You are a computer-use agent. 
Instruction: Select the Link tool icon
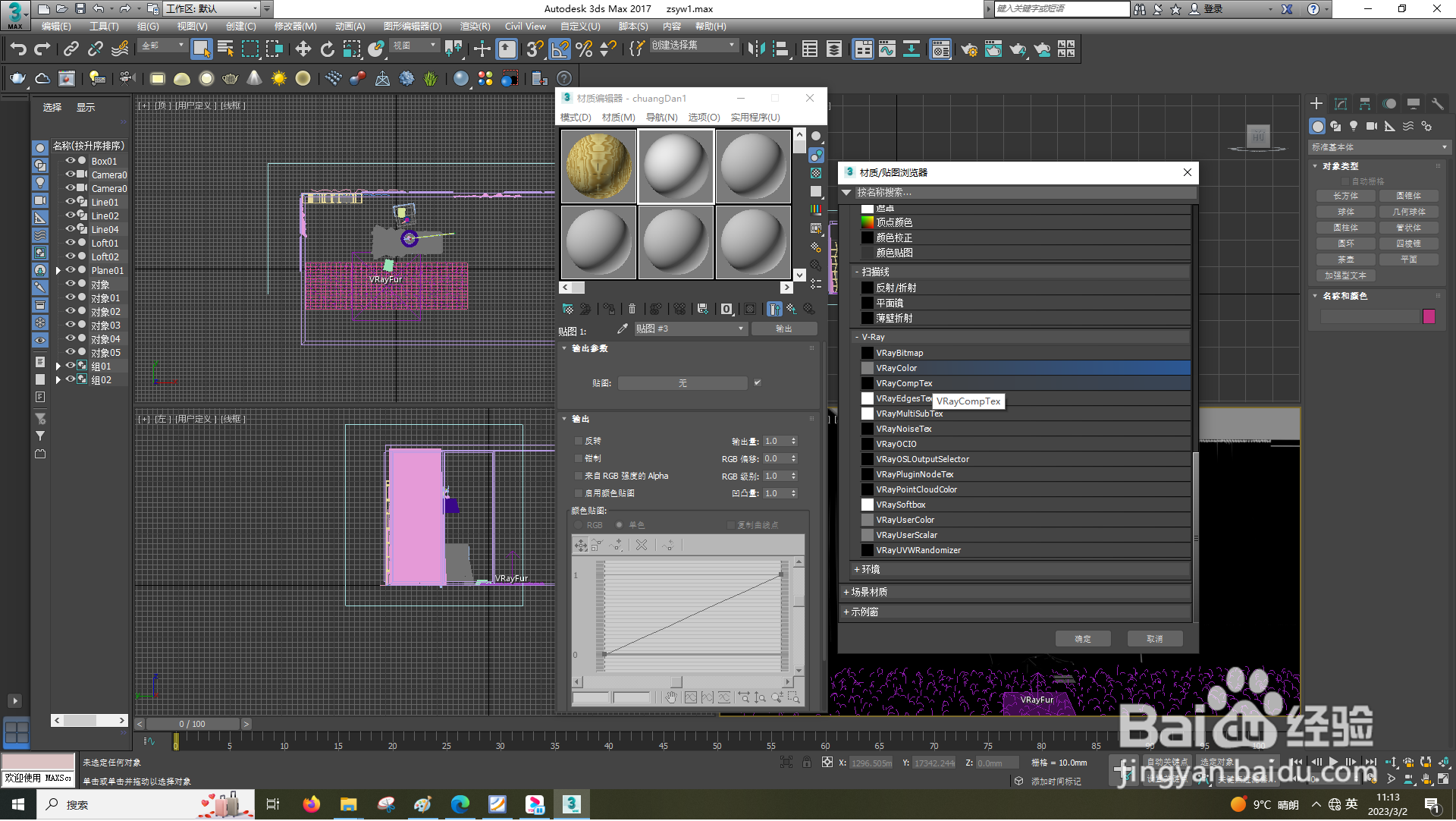click(x=71, y=49)
